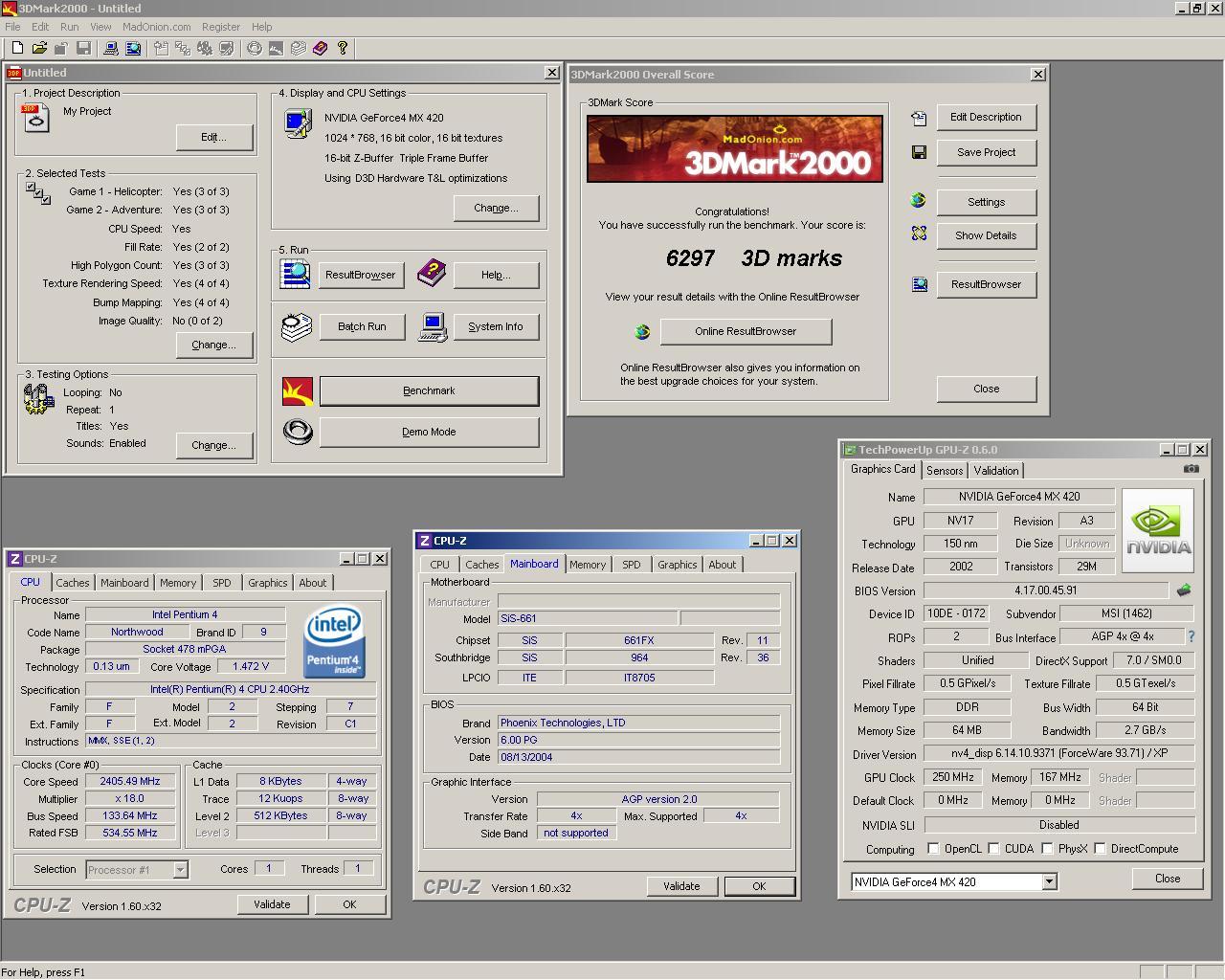Click the New project toolbar icon
Viewport: 1225px width, 980px height.
(x=17, y=48)
